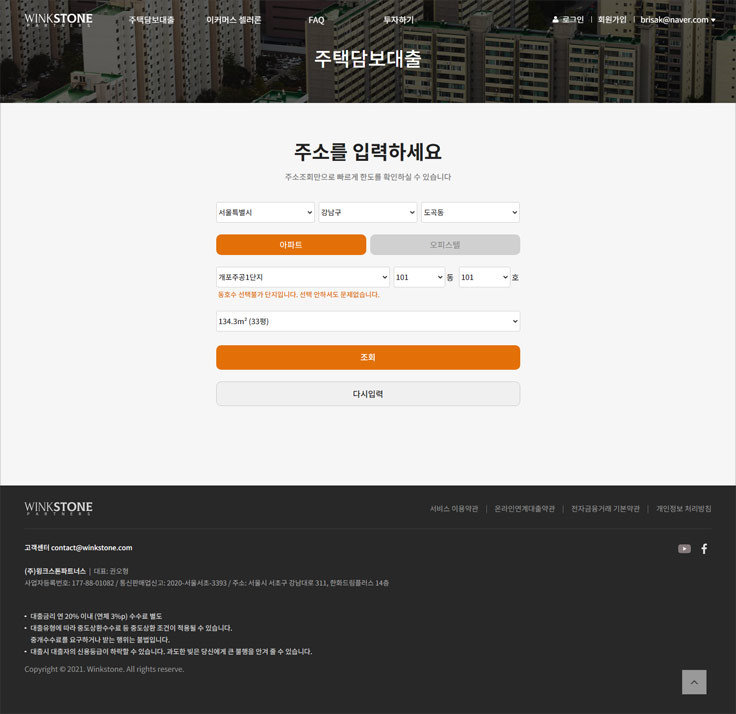
Task: Select the 아파트 property type toggle
Action: coord(291,245)
